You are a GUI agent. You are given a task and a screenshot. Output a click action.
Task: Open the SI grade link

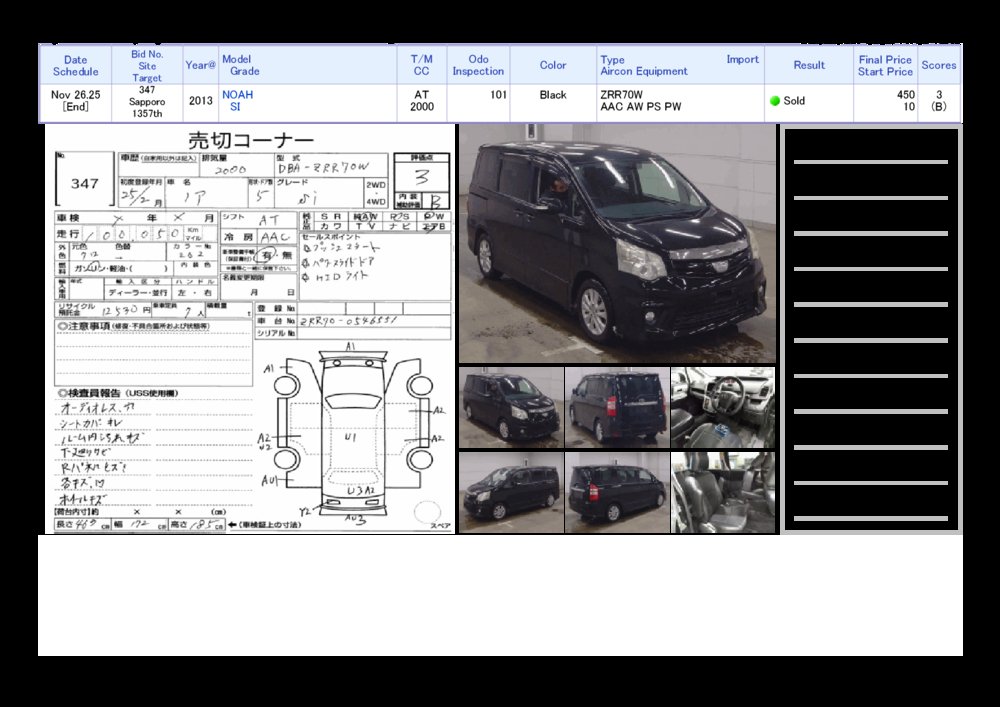tap(235, 106)
